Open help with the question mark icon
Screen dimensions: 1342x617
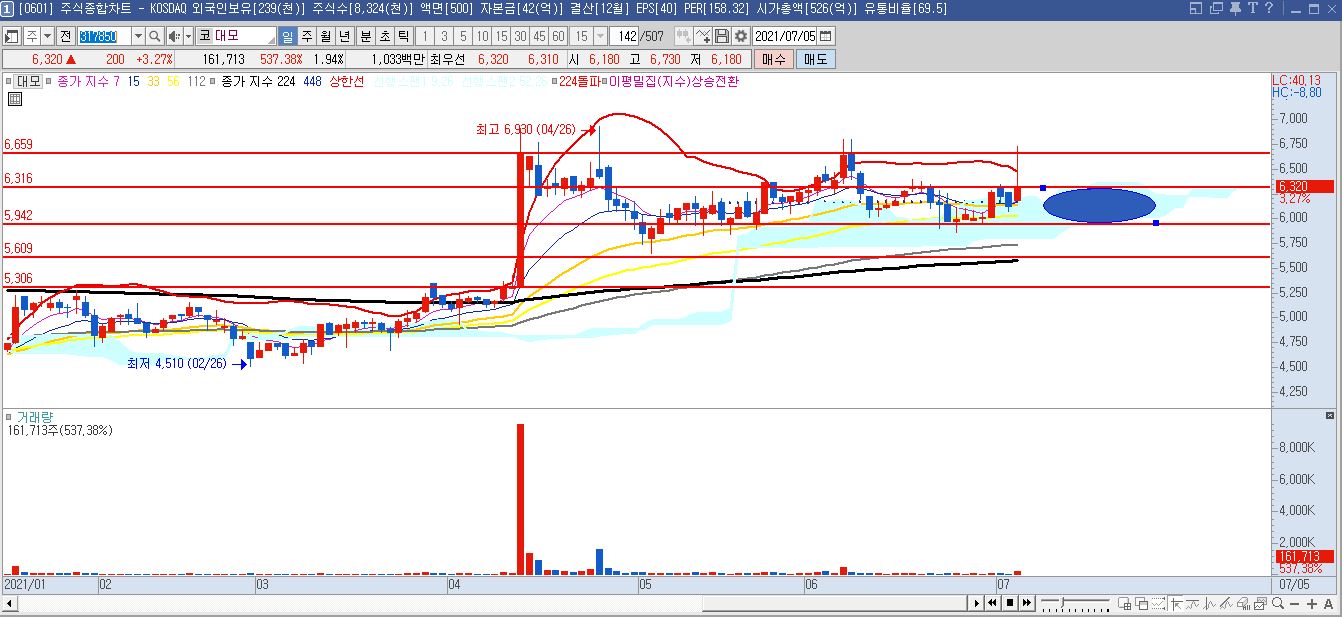coord(1269,8)
